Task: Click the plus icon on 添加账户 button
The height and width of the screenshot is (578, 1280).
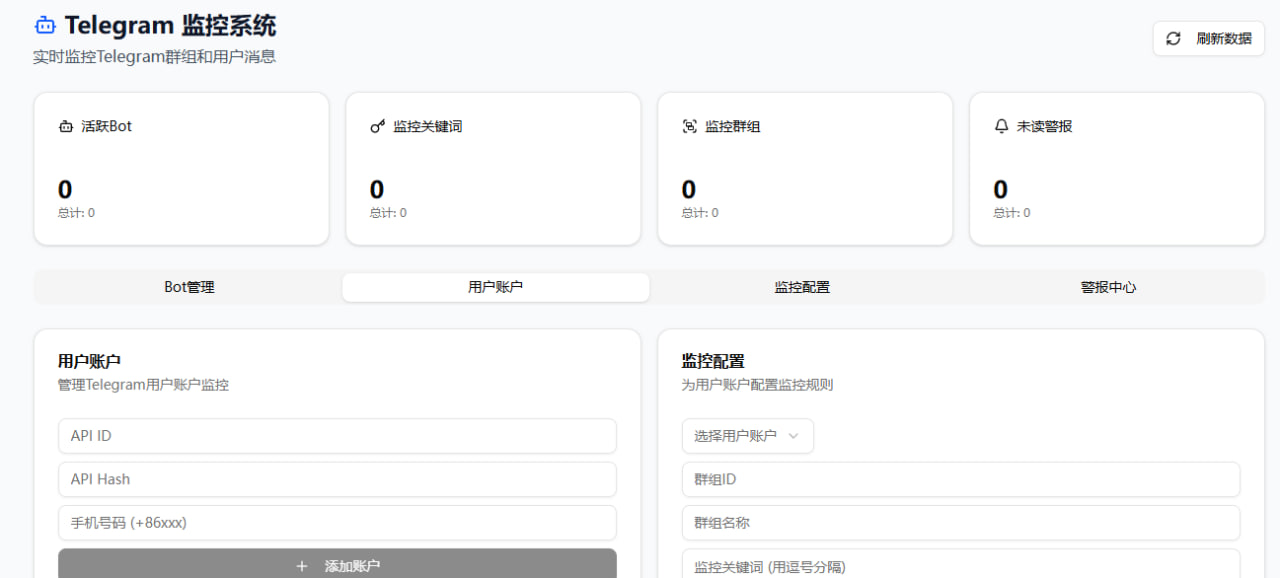Action: coord(302,566)
